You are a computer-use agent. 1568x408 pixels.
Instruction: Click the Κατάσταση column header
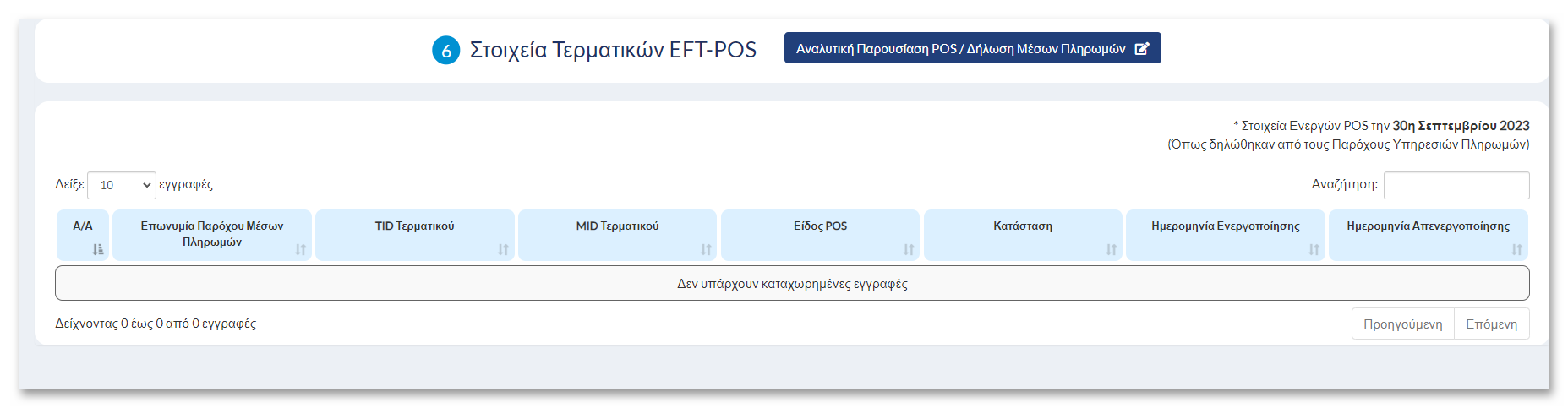point(1023,235)
